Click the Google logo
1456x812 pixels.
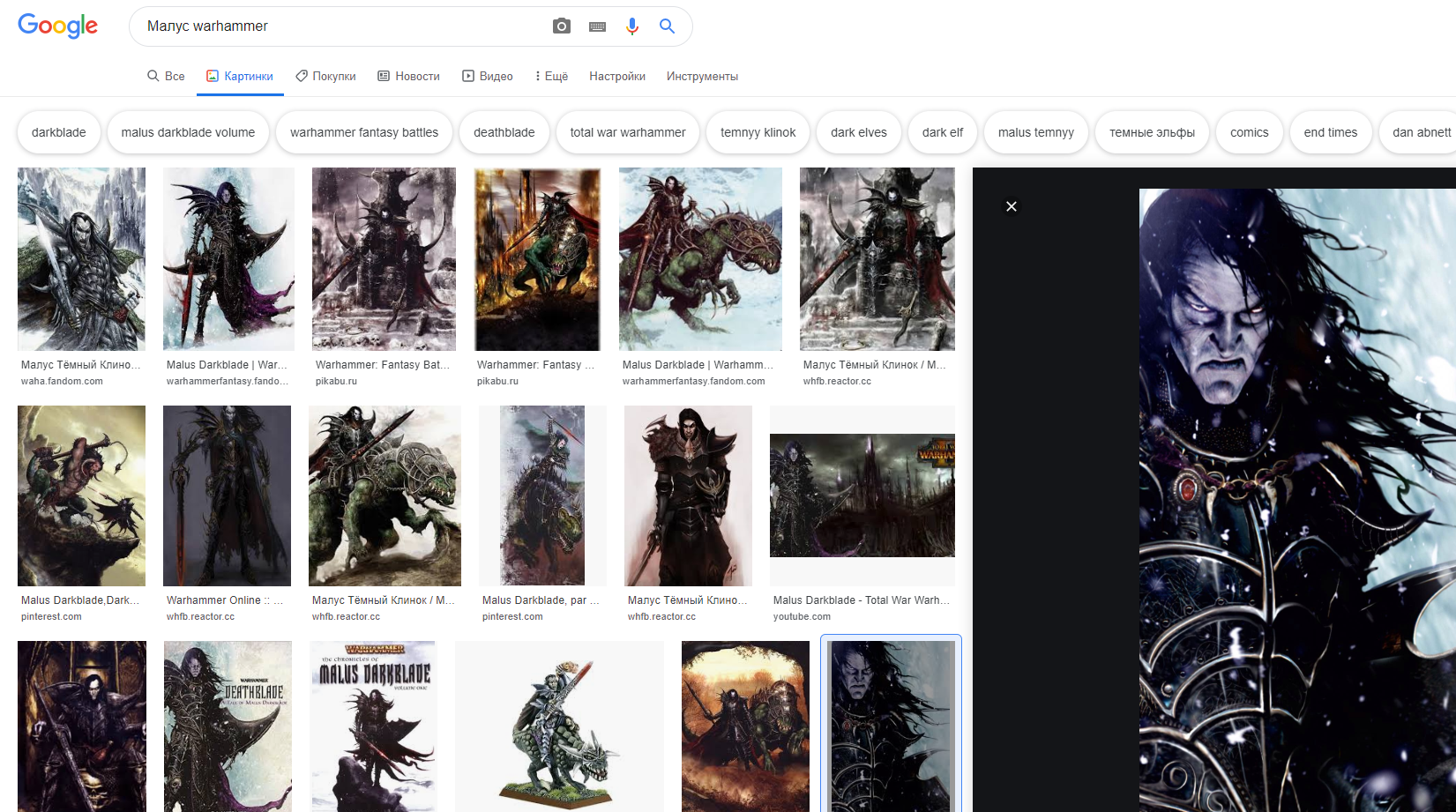tap(58, 26)
